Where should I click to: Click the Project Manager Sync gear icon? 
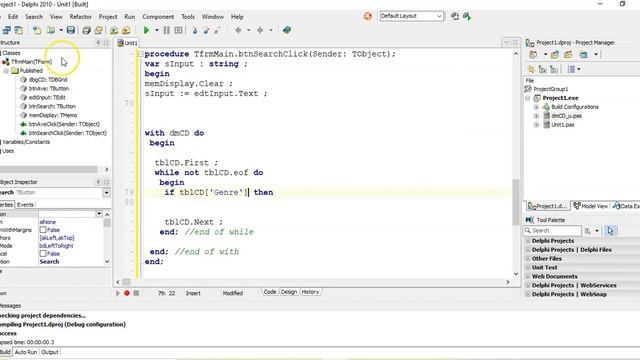pos(531,69)
